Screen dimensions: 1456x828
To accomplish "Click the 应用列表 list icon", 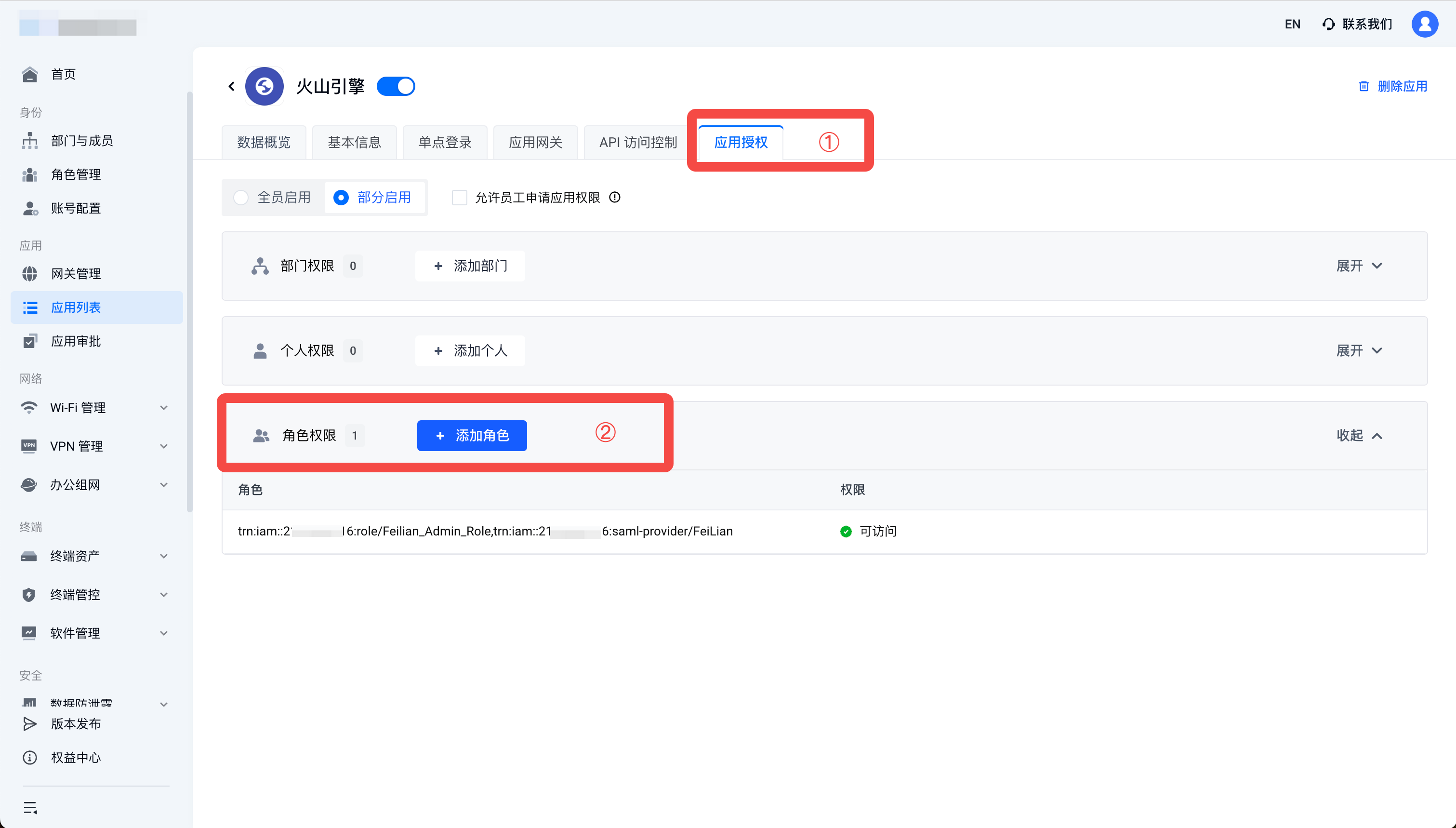I will (x=29, y=307).
